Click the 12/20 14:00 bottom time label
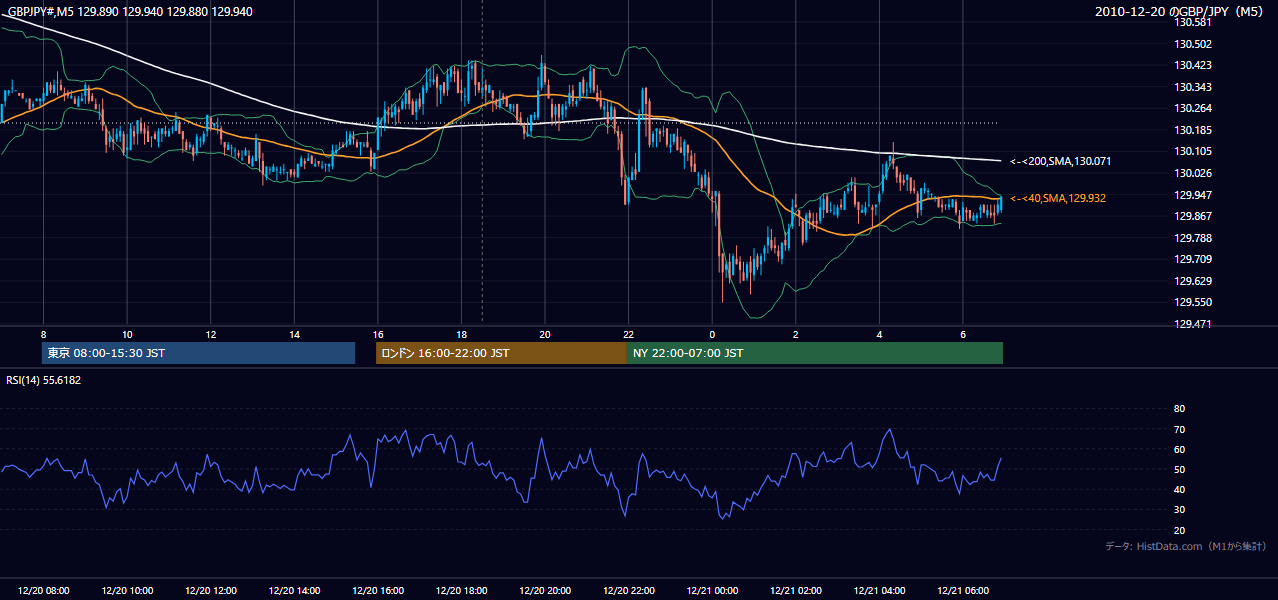The height and width of the screenshot is (600, 1278). pyautogui.click(x=294, y=591)
